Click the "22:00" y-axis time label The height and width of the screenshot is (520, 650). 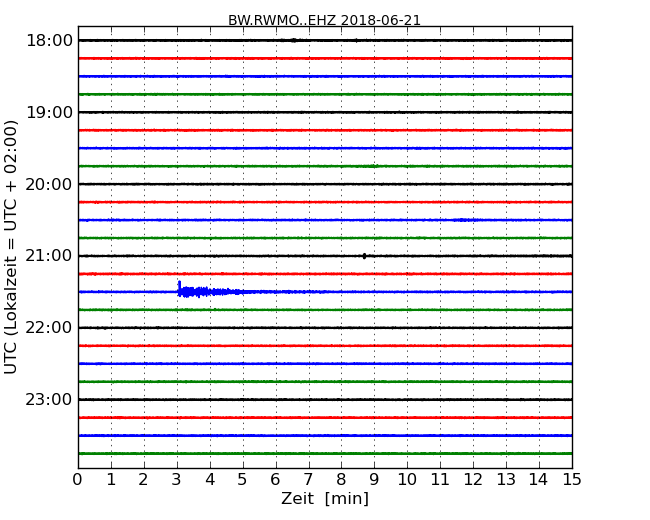pyautogui.click(x=49, y=328)
